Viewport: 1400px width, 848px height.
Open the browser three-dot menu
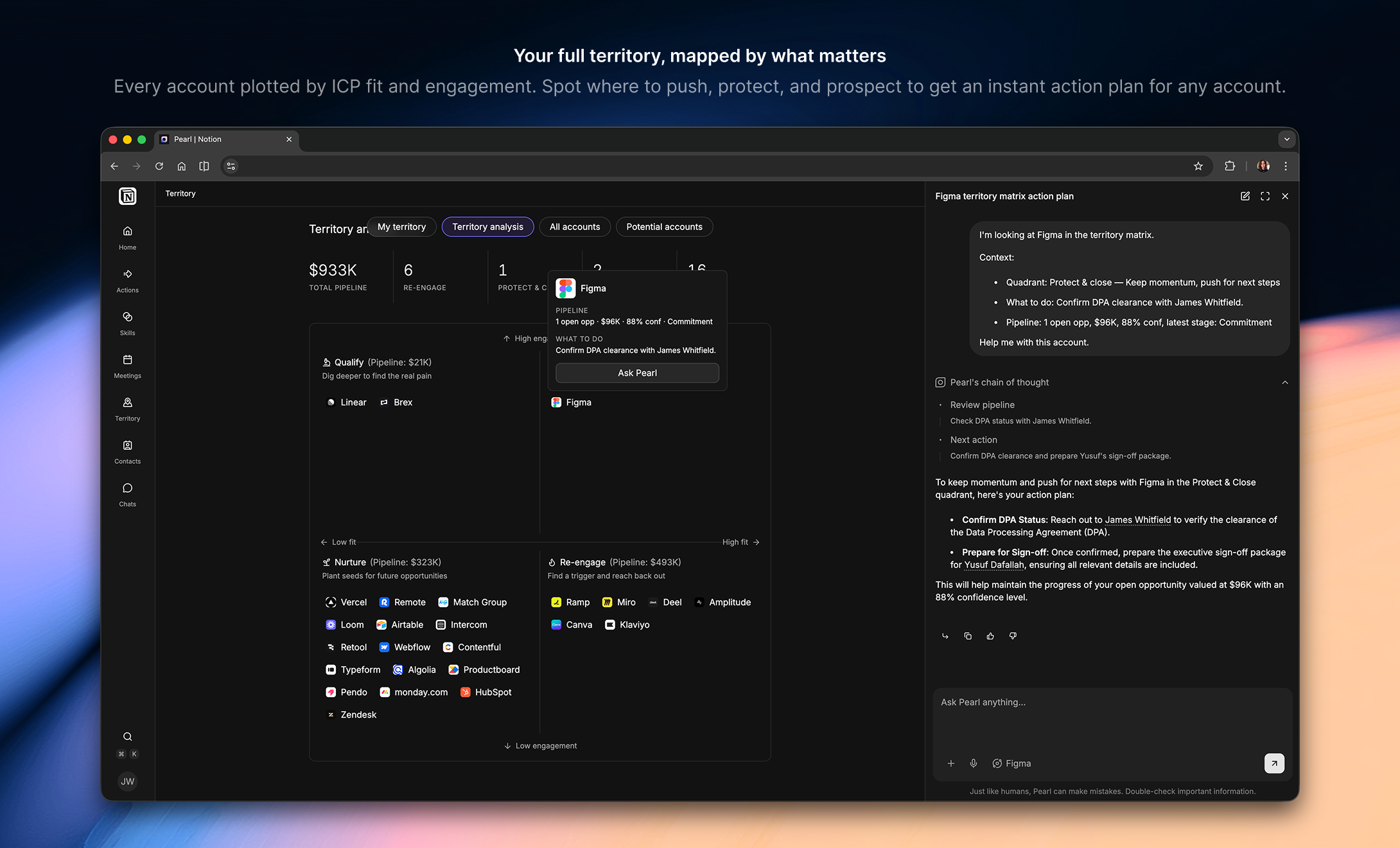1286,166
